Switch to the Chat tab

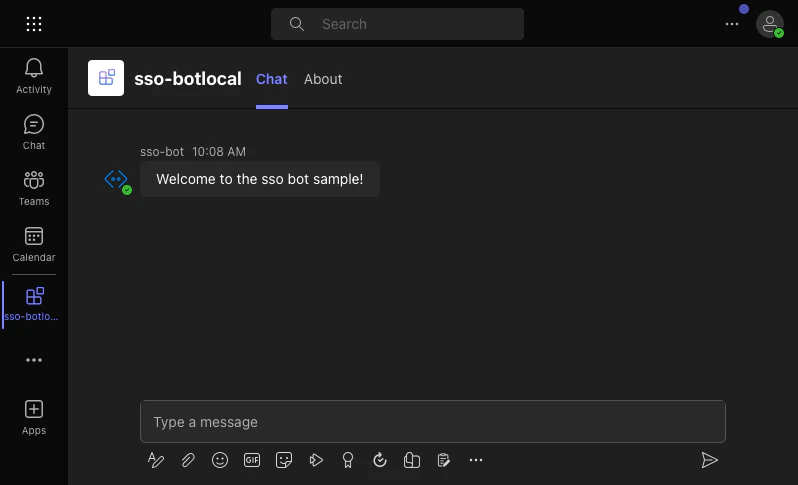click(271, 79)
